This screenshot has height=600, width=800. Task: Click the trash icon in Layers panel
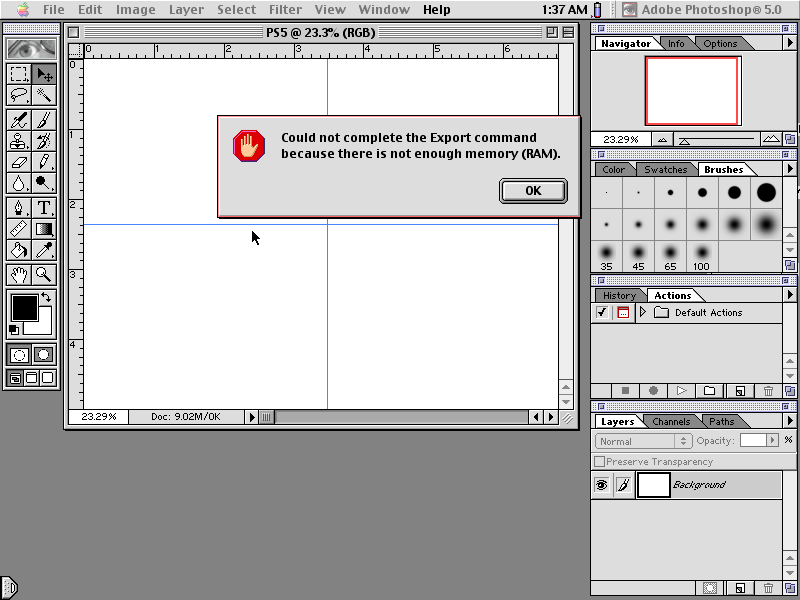(768, 588)
